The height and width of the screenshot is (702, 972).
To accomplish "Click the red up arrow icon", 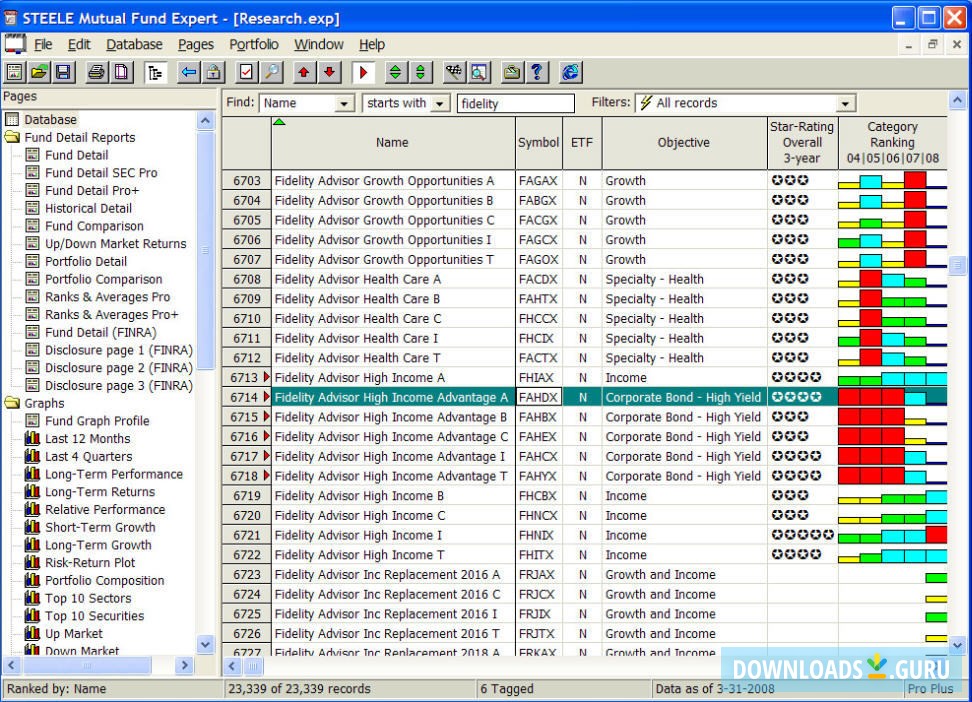I will click(x=304, y=72).
